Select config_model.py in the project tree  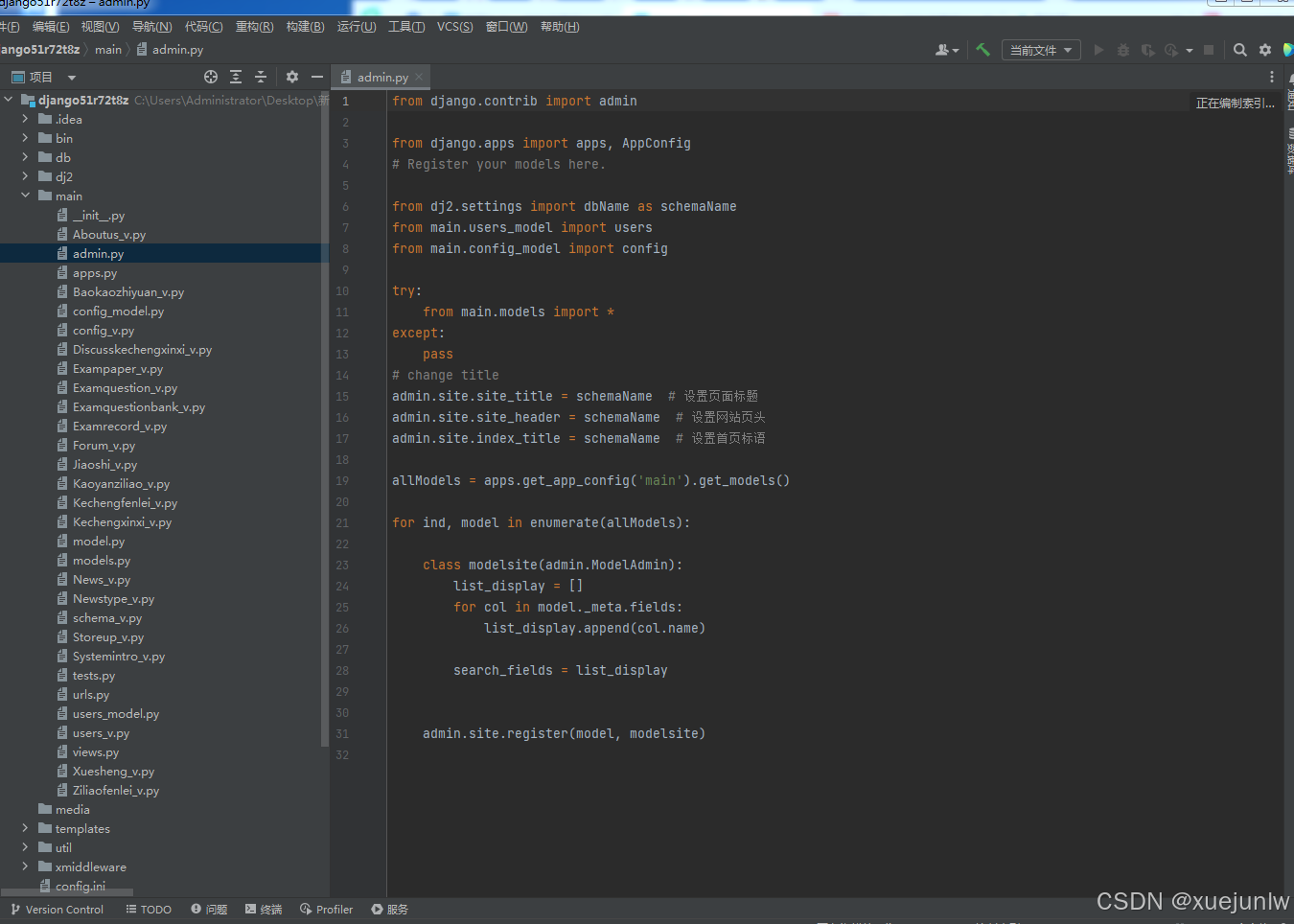coord(118,312)
